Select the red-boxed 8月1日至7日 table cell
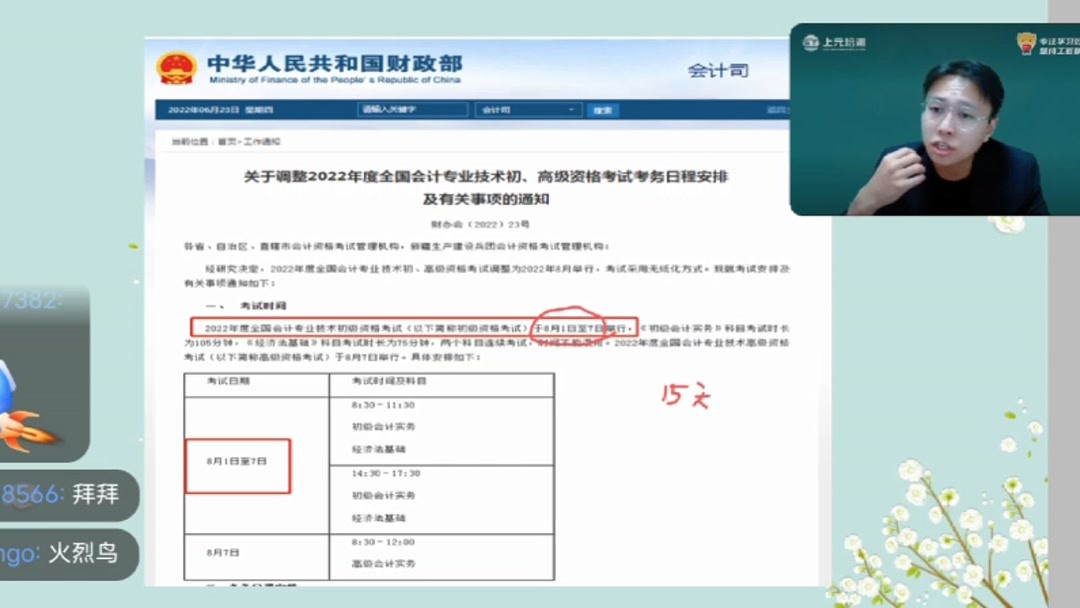This screenshot has width=1080, height=608. (x=236, y=466)
